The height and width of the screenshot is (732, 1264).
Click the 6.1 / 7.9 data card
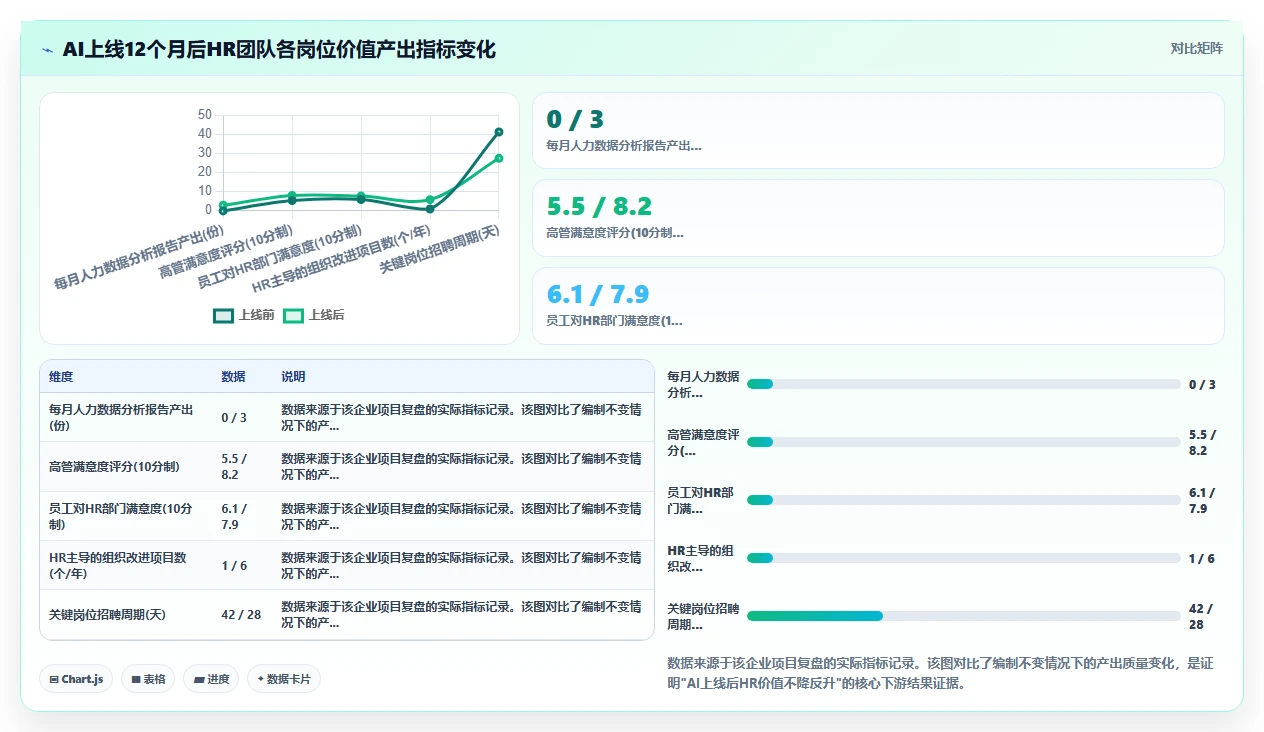(x=878, y=306)
